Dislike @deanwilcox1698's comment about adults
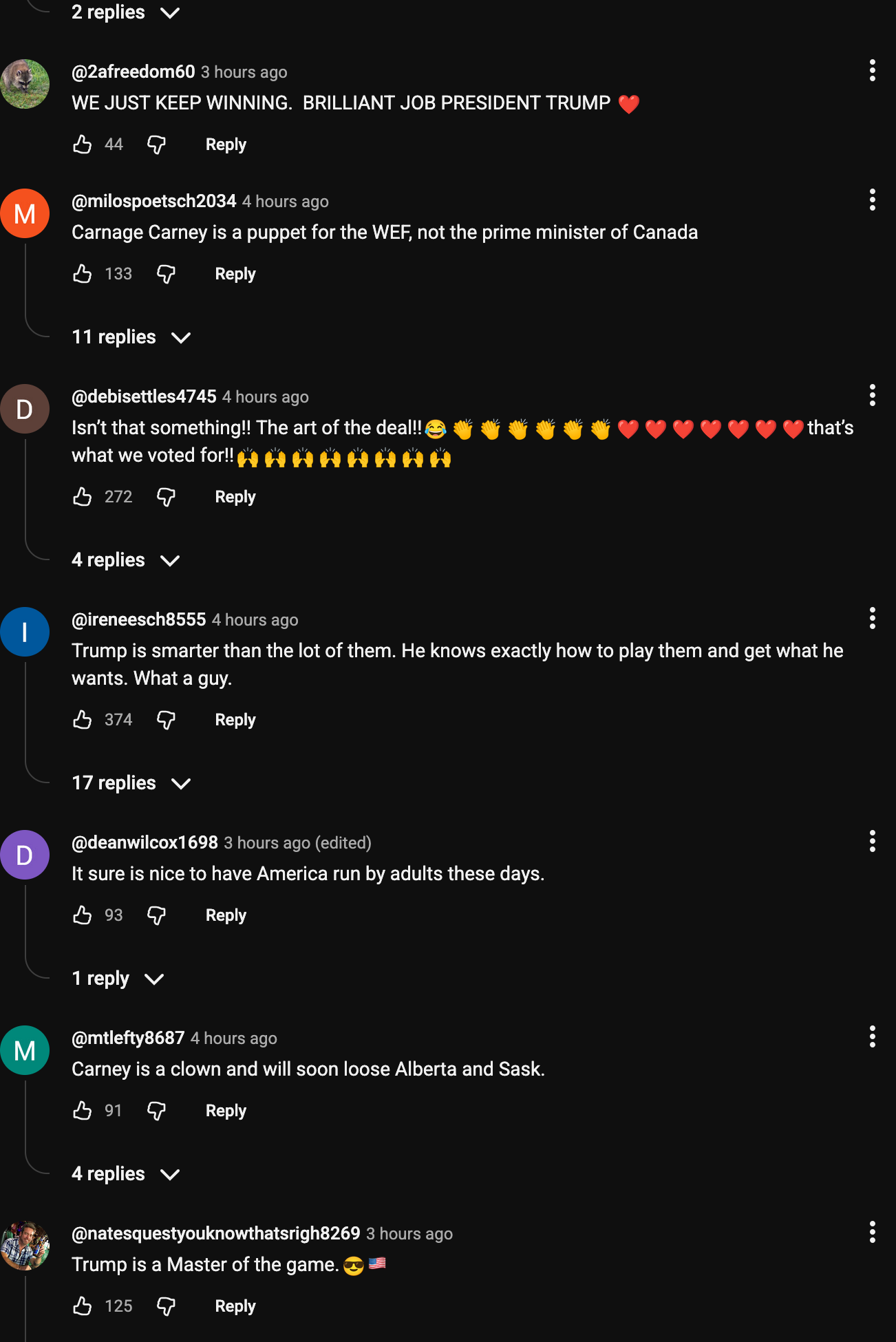896x1342 pixels. [157, 915]
